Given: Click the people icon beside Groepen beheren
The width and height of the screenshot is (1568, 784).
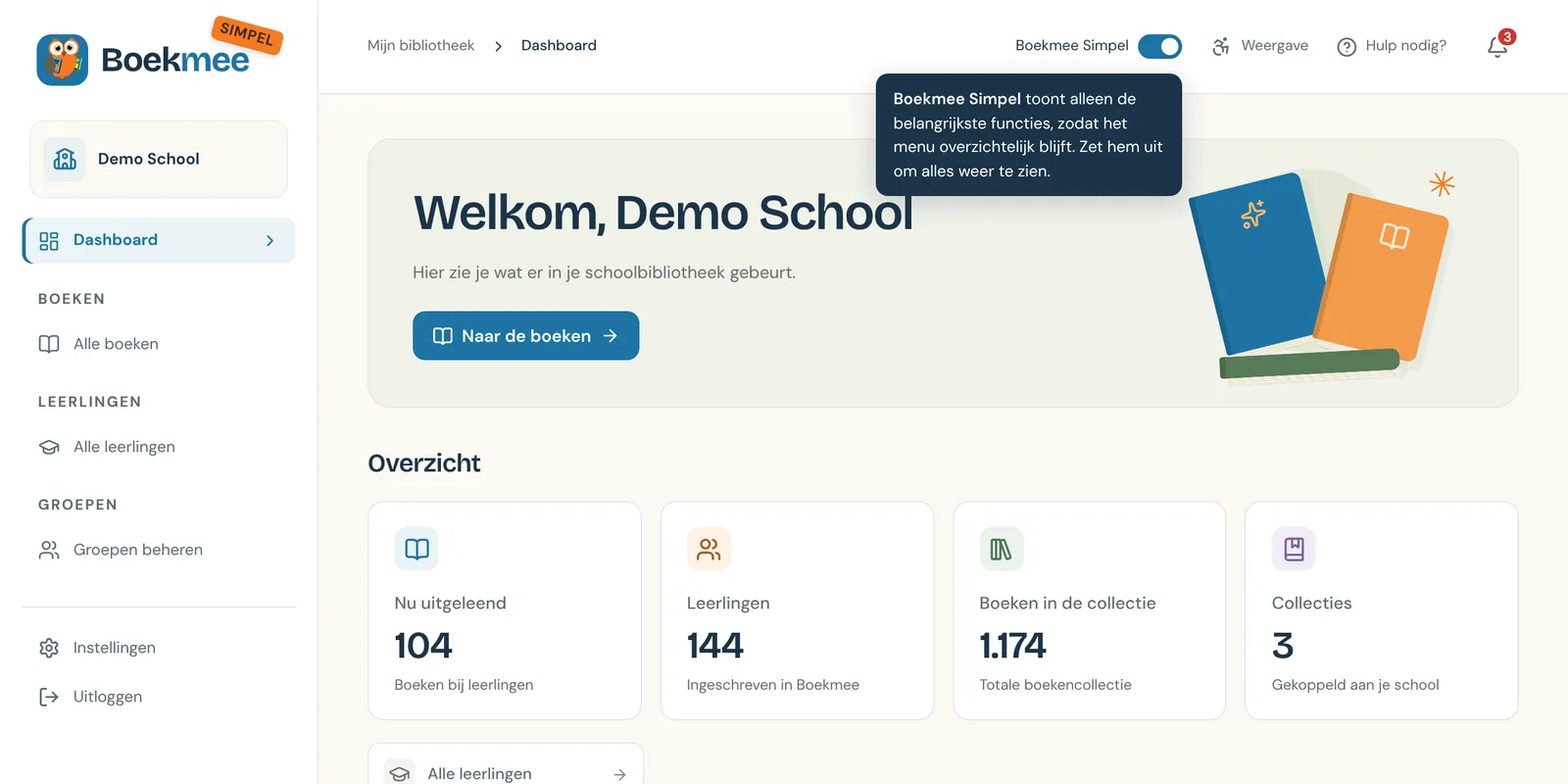Looking at the screenshot, I should click(x=49, y=550).
